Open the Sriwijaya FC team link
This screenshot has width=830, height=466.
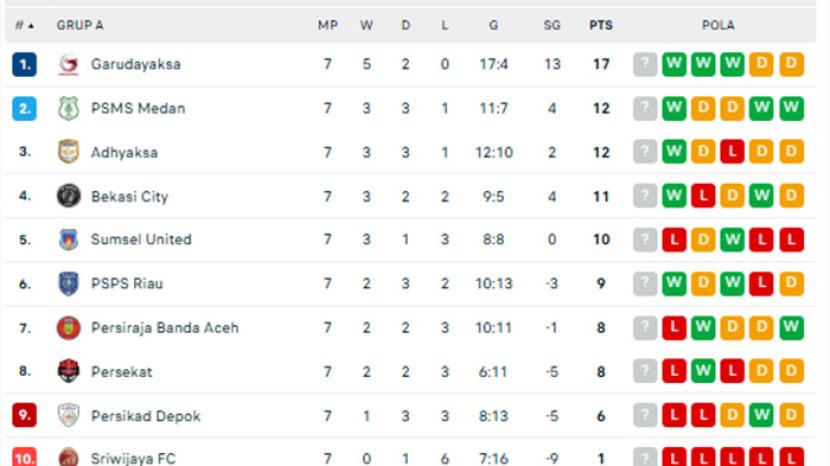136,457
